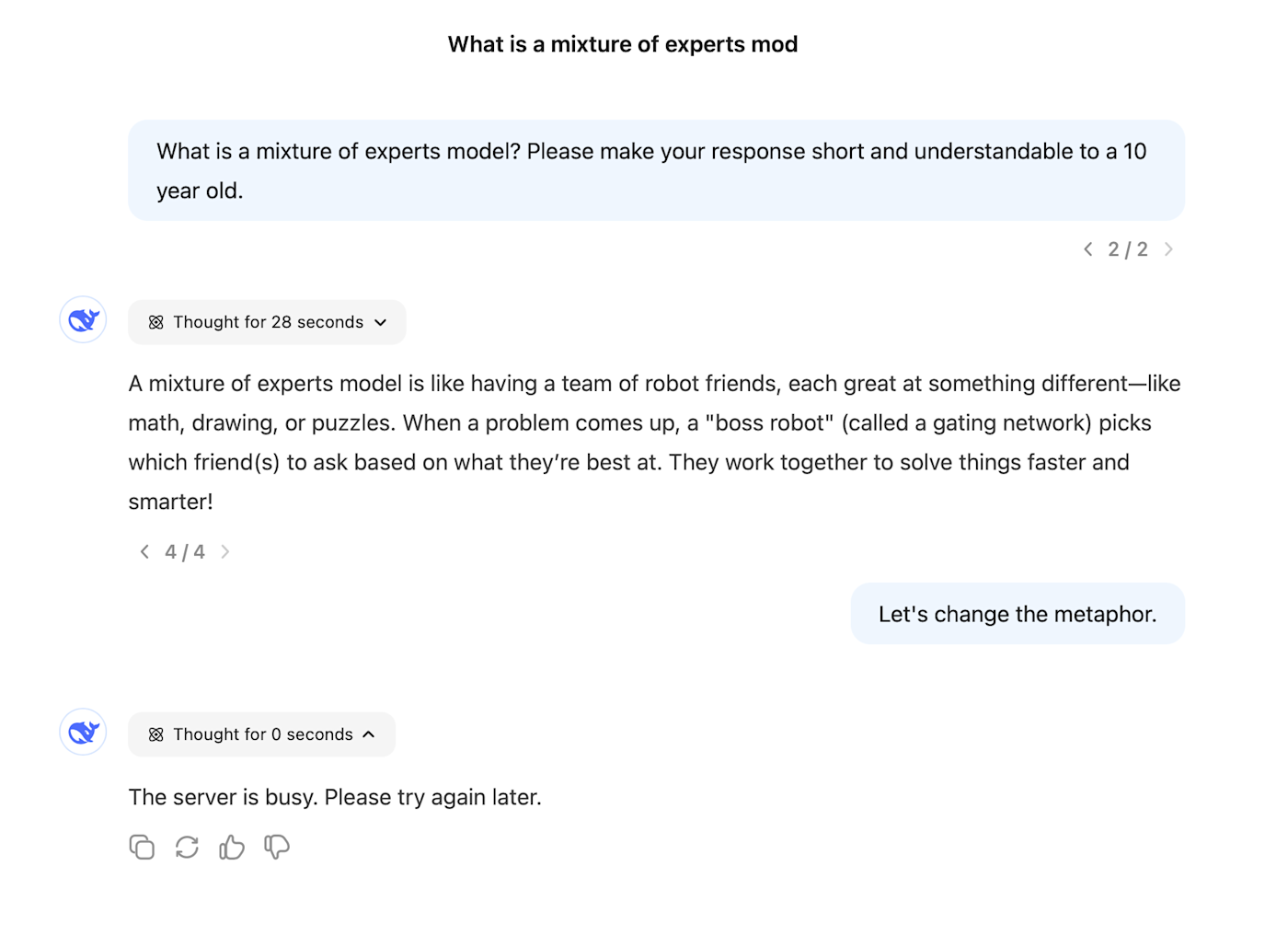The width and height of the screenshot is (1288, 947).
Task: Regenerate the last response
Action: (x=187, y=847)
